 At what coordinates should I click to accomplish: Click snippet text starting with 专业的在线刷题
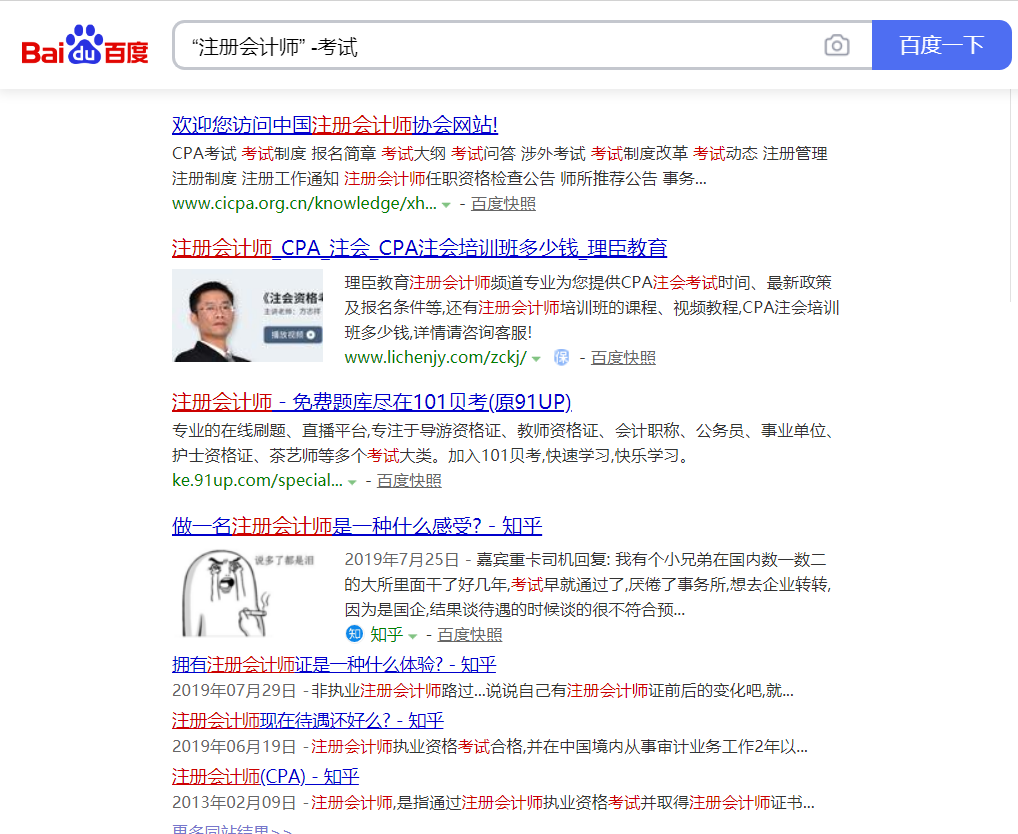pos(506,443)
